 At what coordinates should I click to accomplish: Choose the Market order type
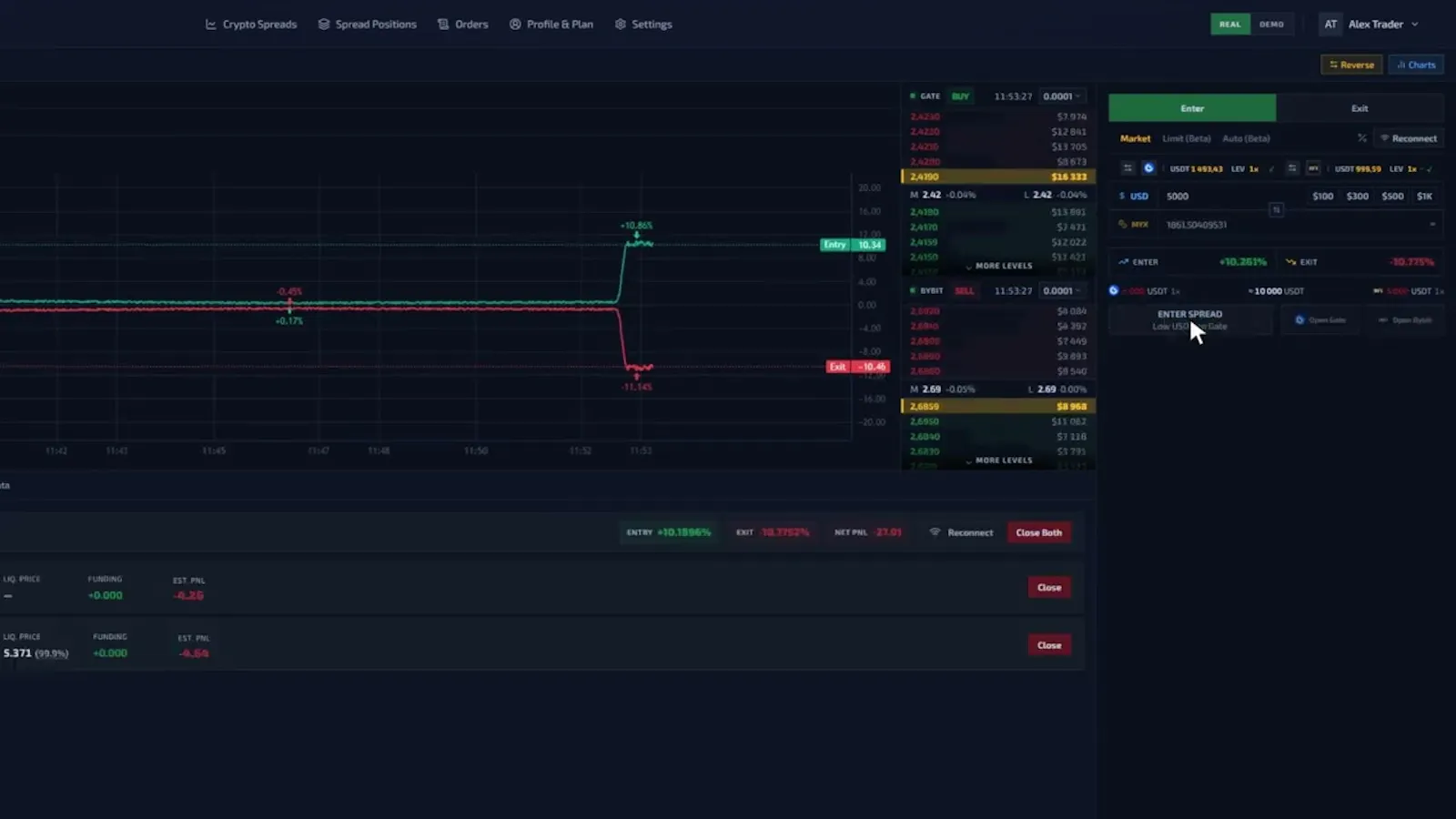(1135, 138)
